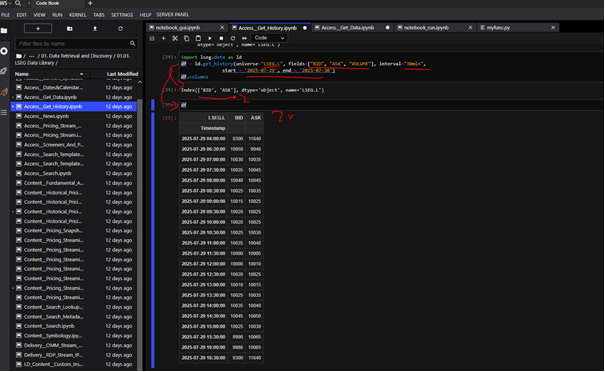Expand the breadcrumb ellipsis
This screenshot has height=372, width=605.
pos(32,56)
